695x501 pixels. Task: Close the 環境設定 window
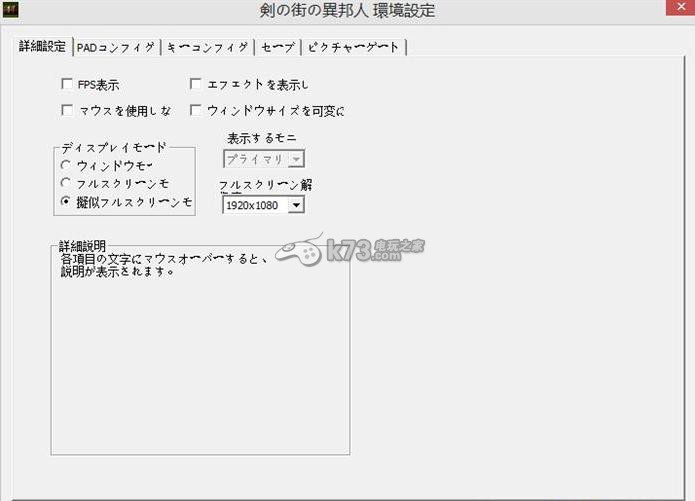[x=671, y=10]
